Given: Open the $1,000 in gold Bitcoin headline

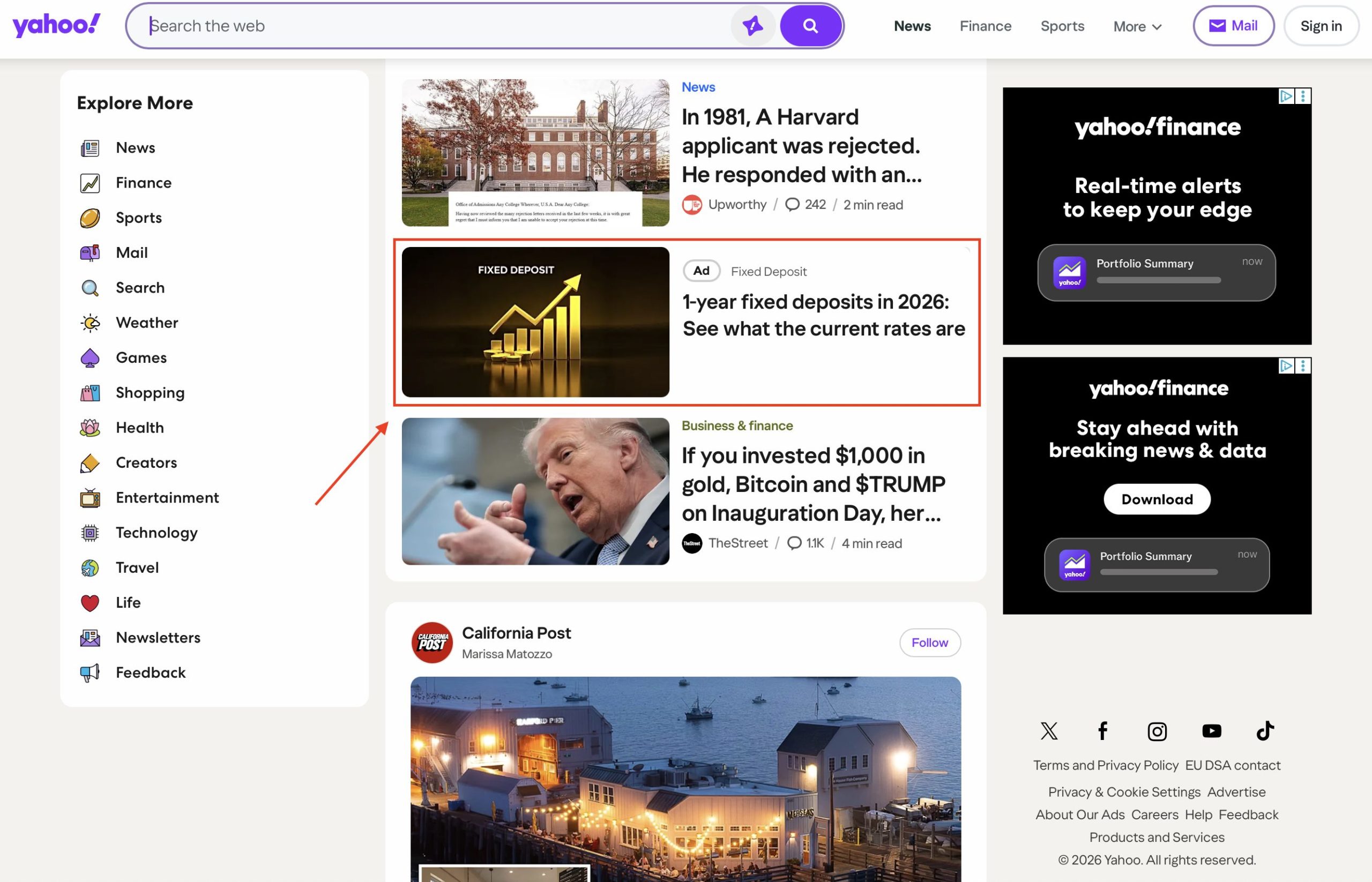Looking at the screenshot, I should (813, 484).
